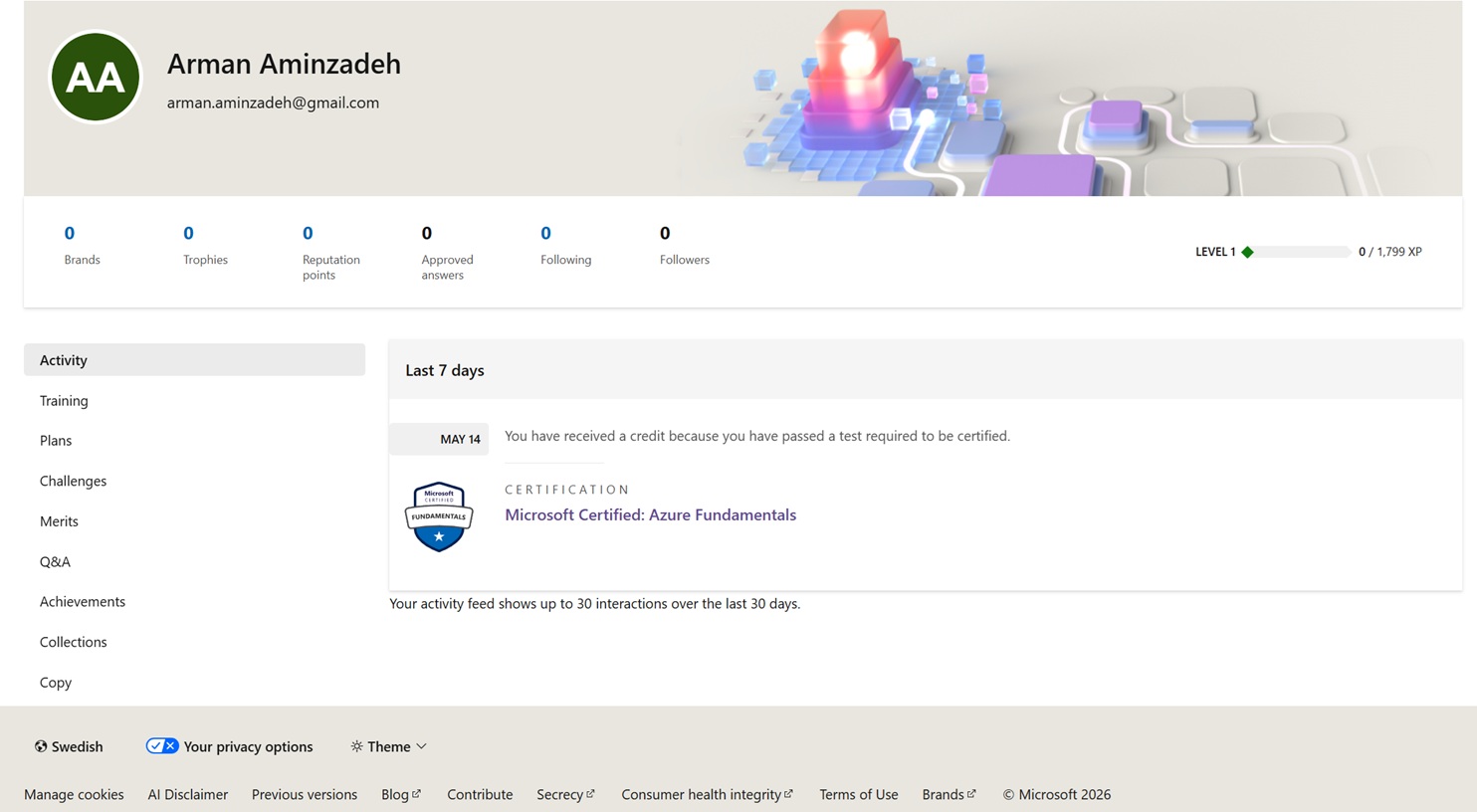Click the 0 Trophies stat

click(205, 245)
